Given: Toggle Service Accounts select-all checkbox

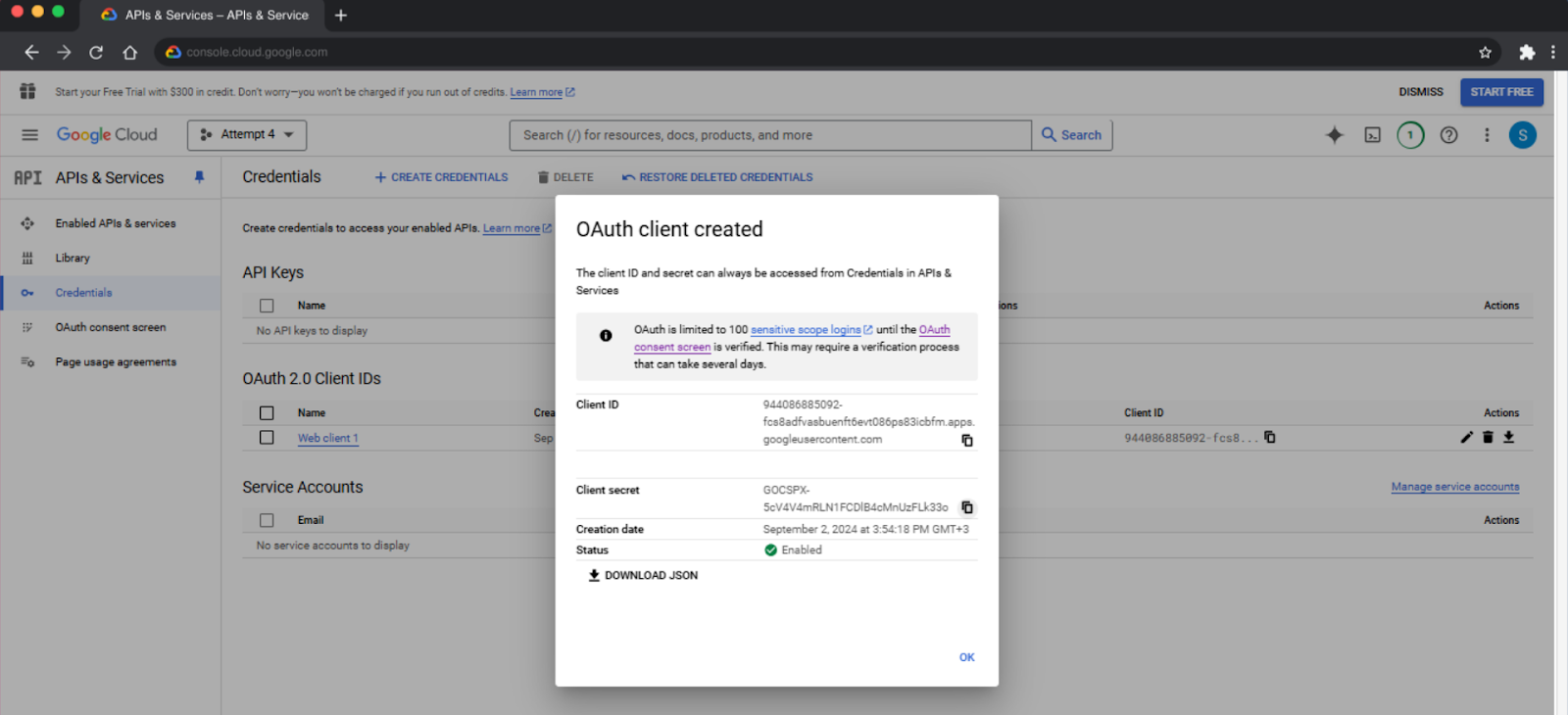Looking at the screenshot, I should (267, 520).
